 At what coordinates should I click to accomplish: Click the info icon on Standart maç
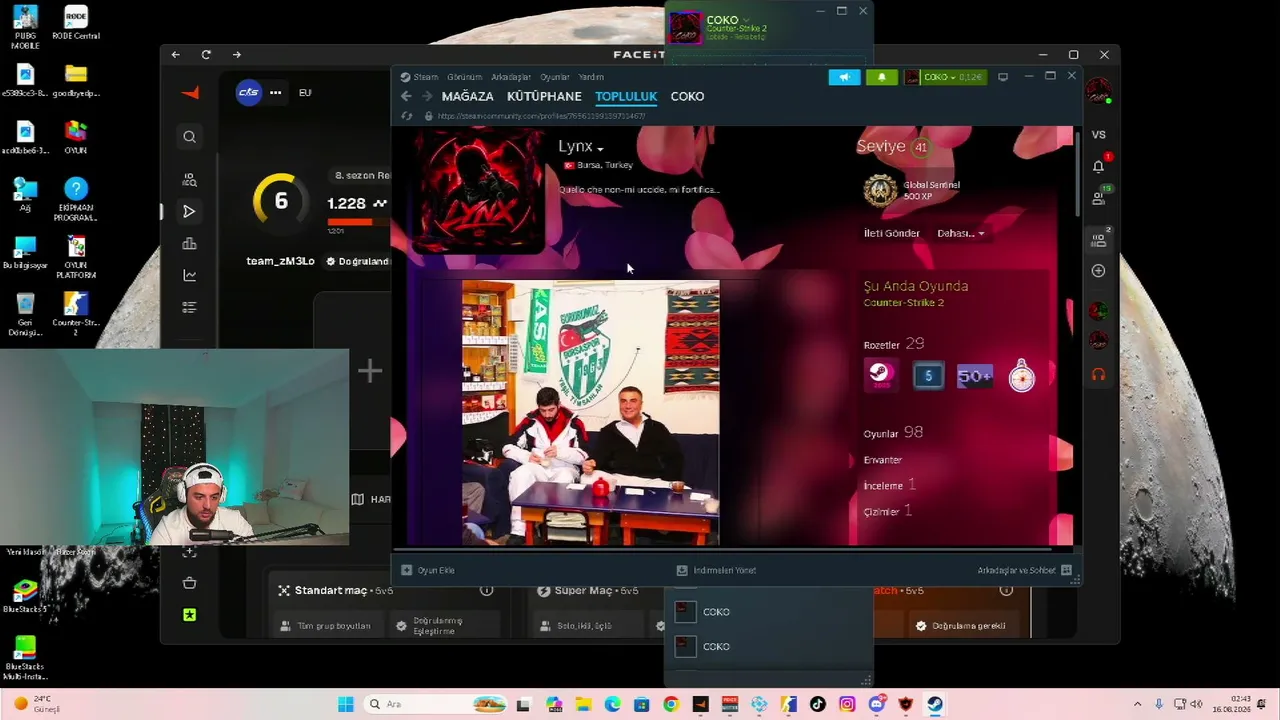486,590
